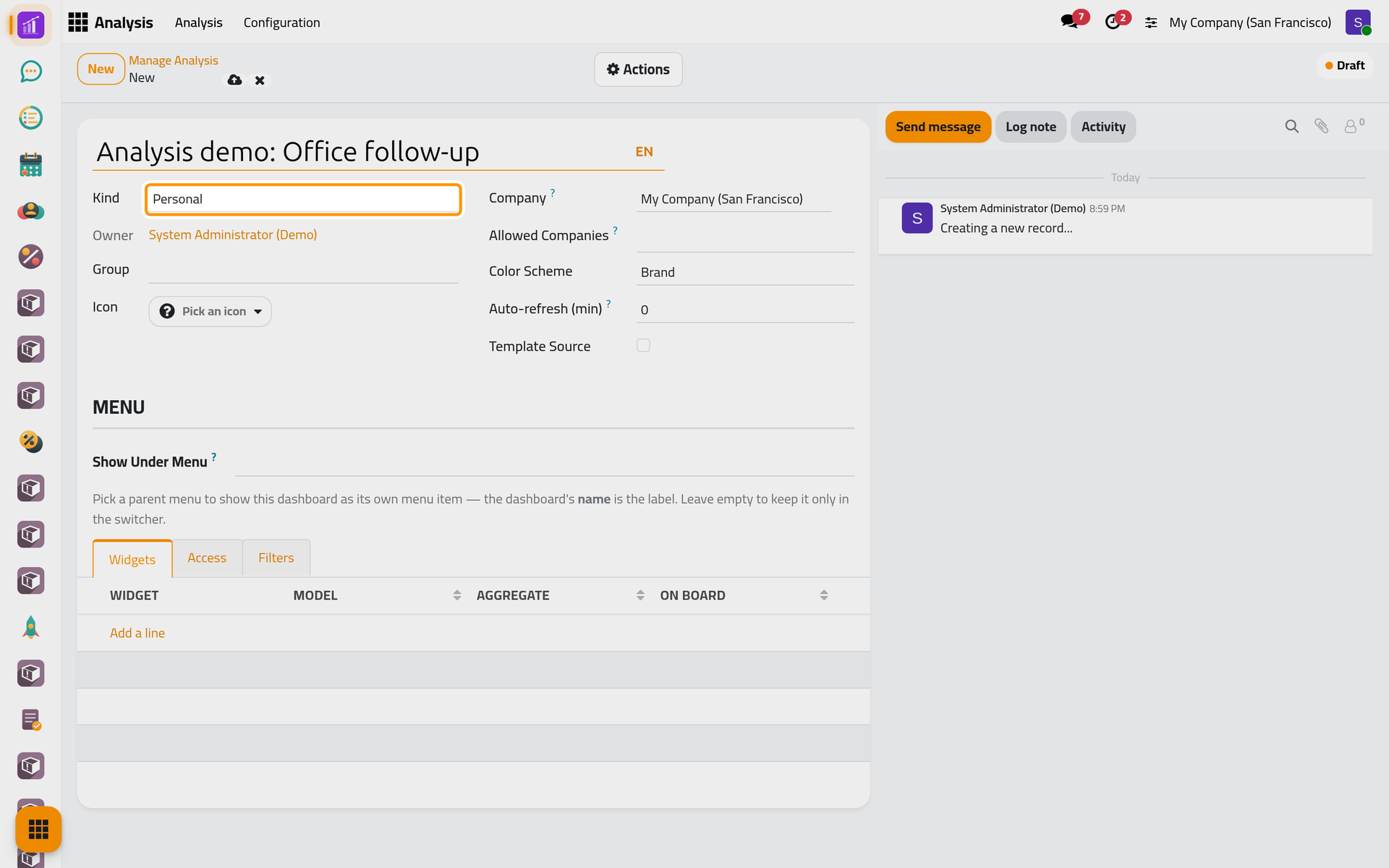The height and width of the screenshot is (868, 1389).
Task: Show help tooltip next to Allowed Companies
Action: 615,230
